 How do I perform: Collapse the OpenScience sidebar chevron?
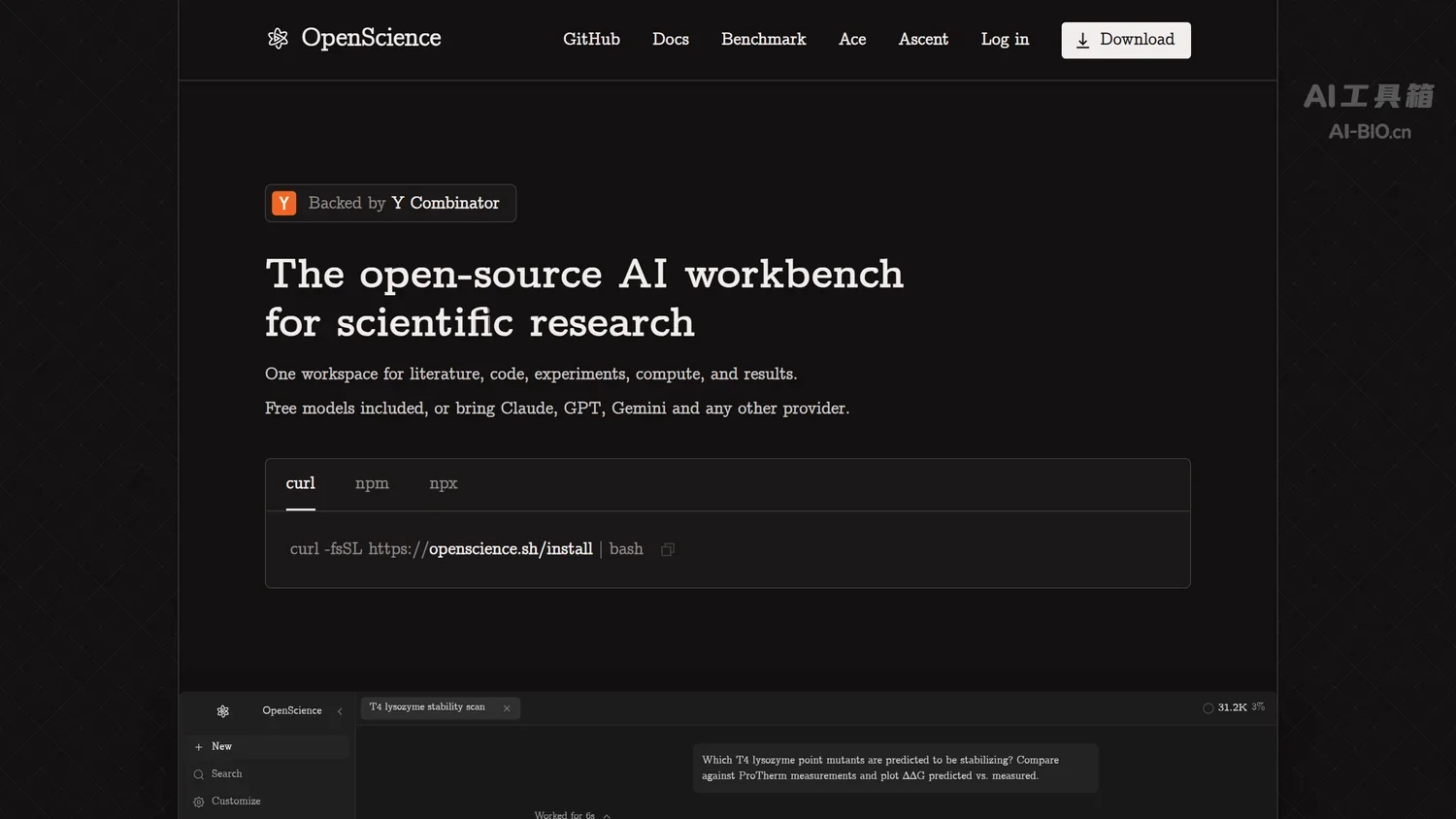pos(340,711)
